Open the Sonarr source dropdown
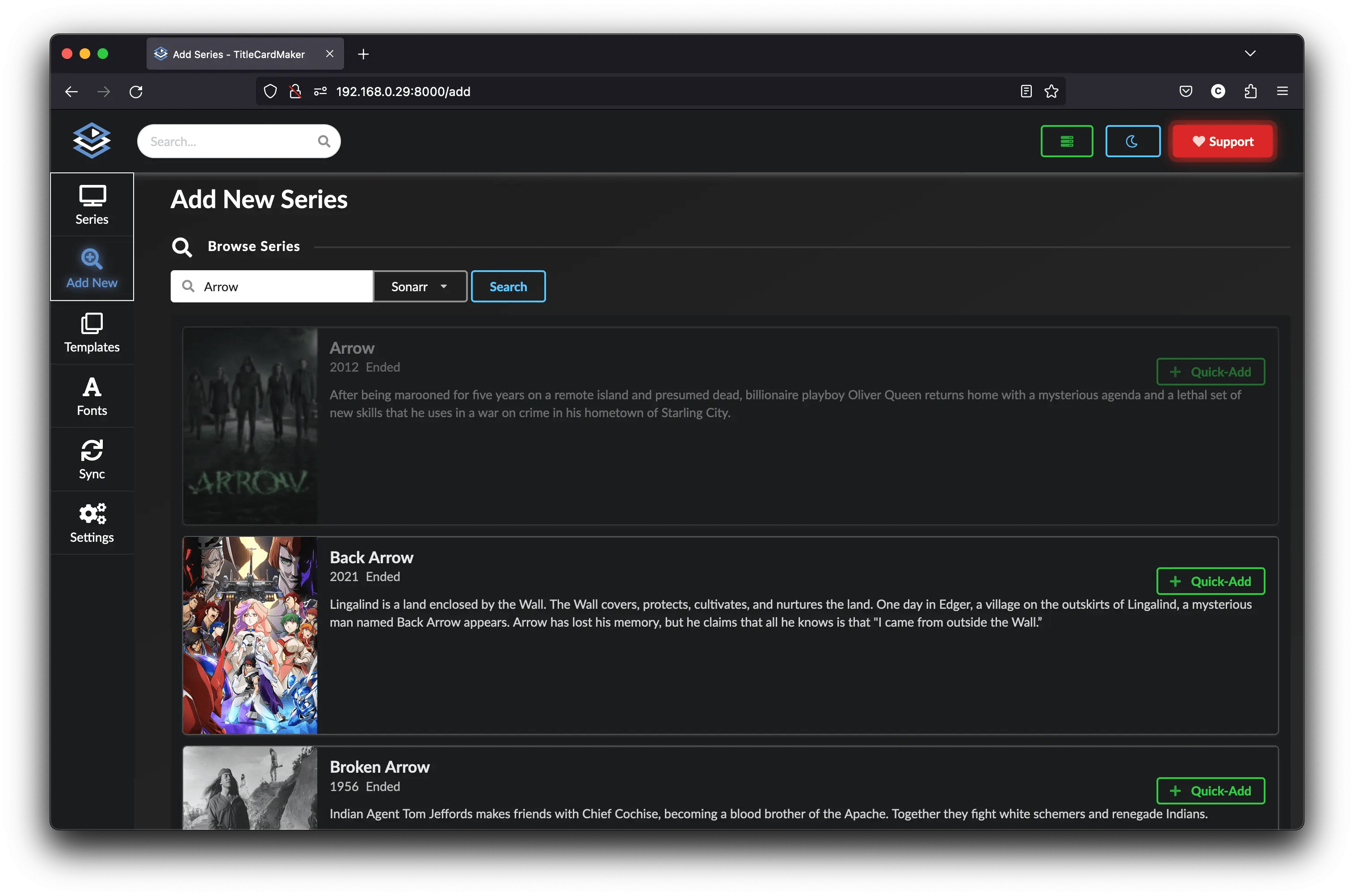This screenshot has width=1354, height=896. [420, 286]
